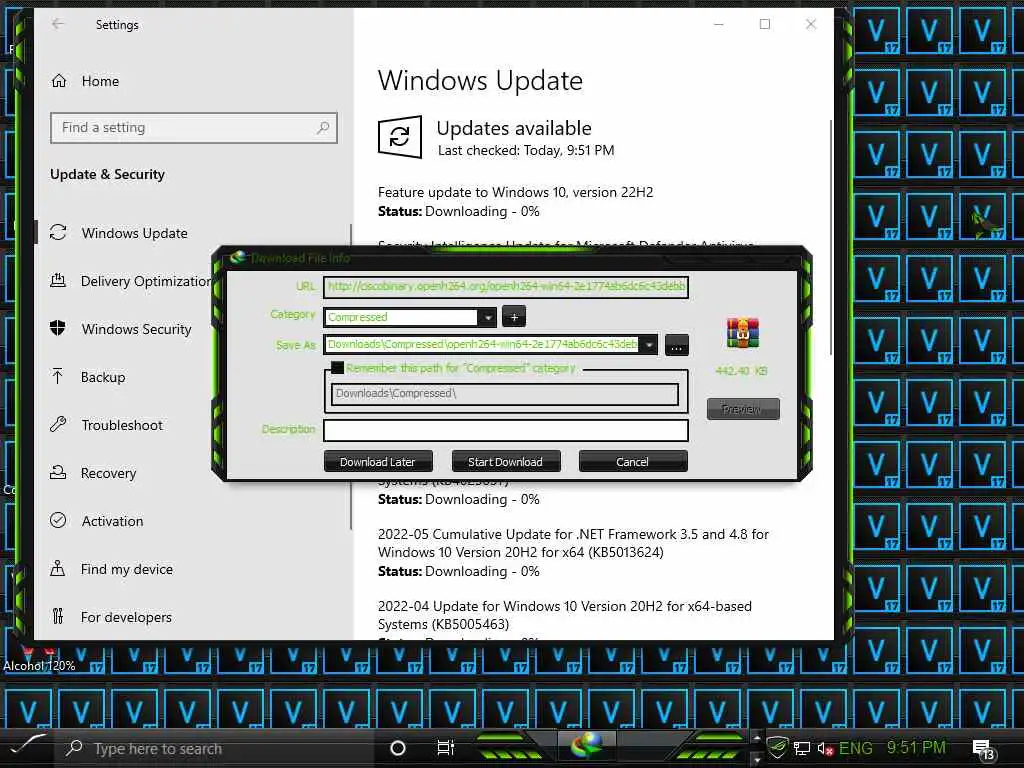Click the Description text field
The width and height of the screenshot is (1024, 768).
(x=506, y=430)
